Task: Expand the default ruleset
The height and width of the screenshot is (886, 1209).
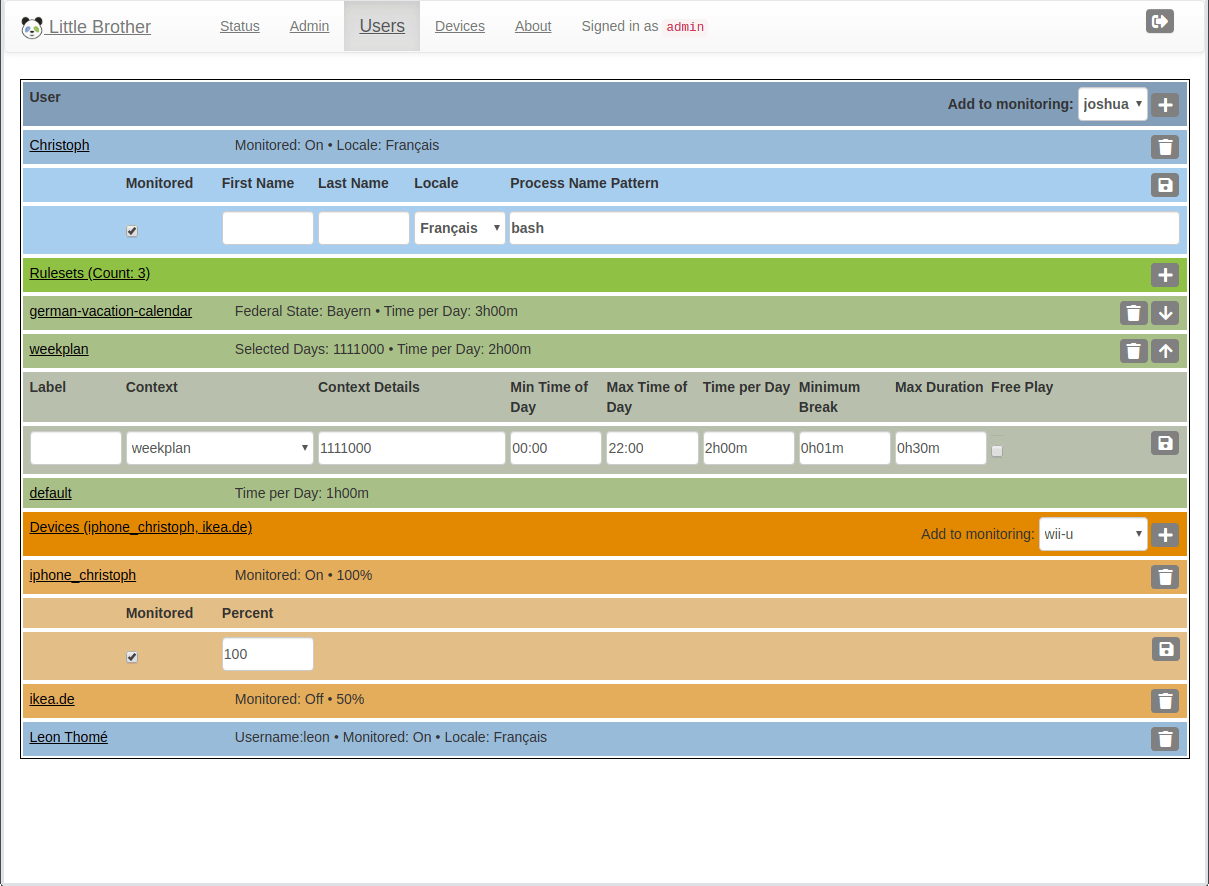Action: [x=50, y=493]
